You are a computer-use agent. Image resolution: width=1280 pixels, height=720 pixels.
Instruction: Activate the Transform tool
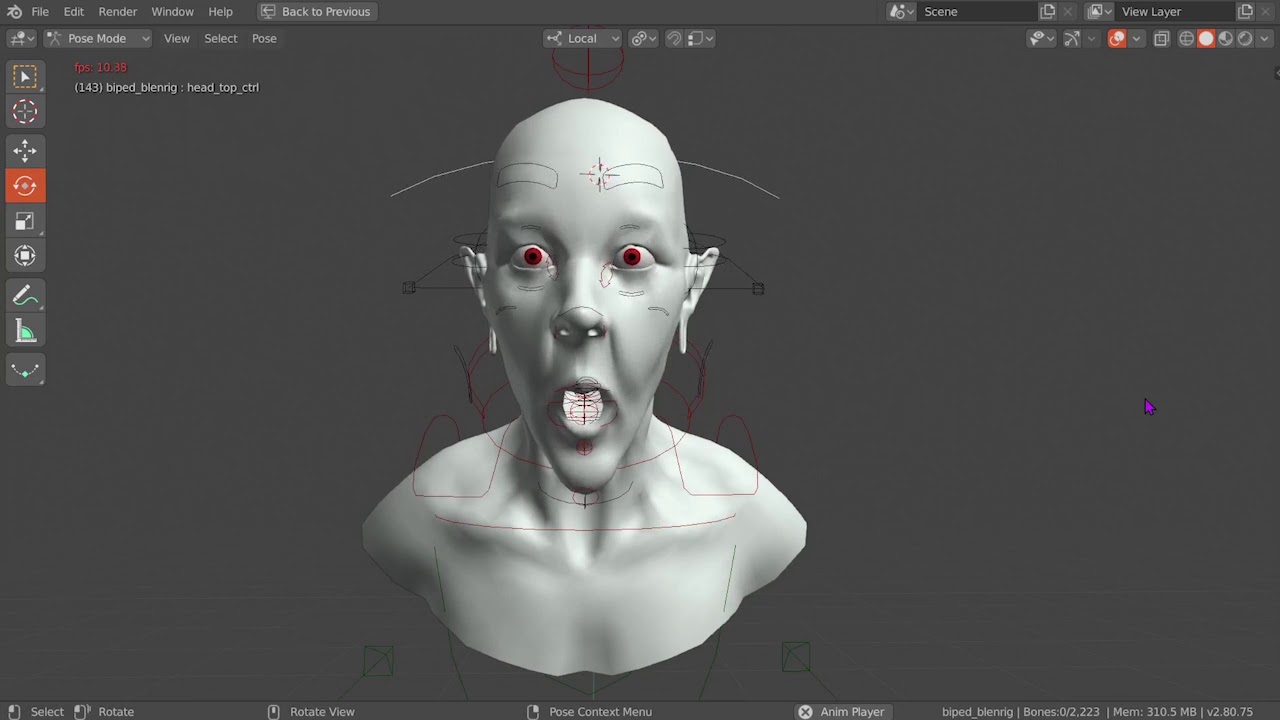(25, 255)
